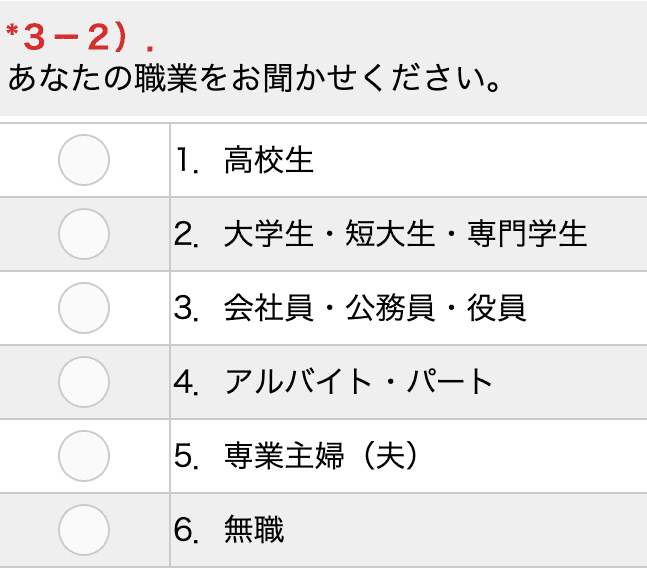The image size is (647, 570).
Task: Select the 専業主婦(夫) radio button
Action: tap(84, 456)
